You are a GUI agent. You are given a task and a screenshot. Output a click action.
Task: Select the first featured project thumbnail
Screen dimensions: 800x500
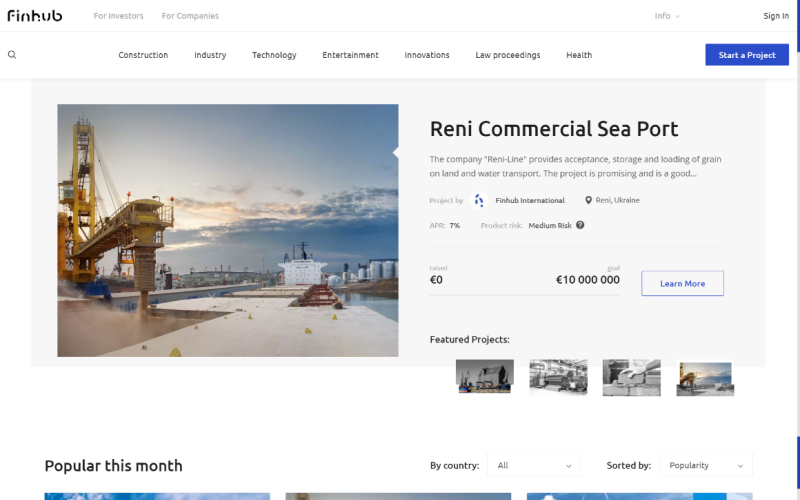pos(485,377)
